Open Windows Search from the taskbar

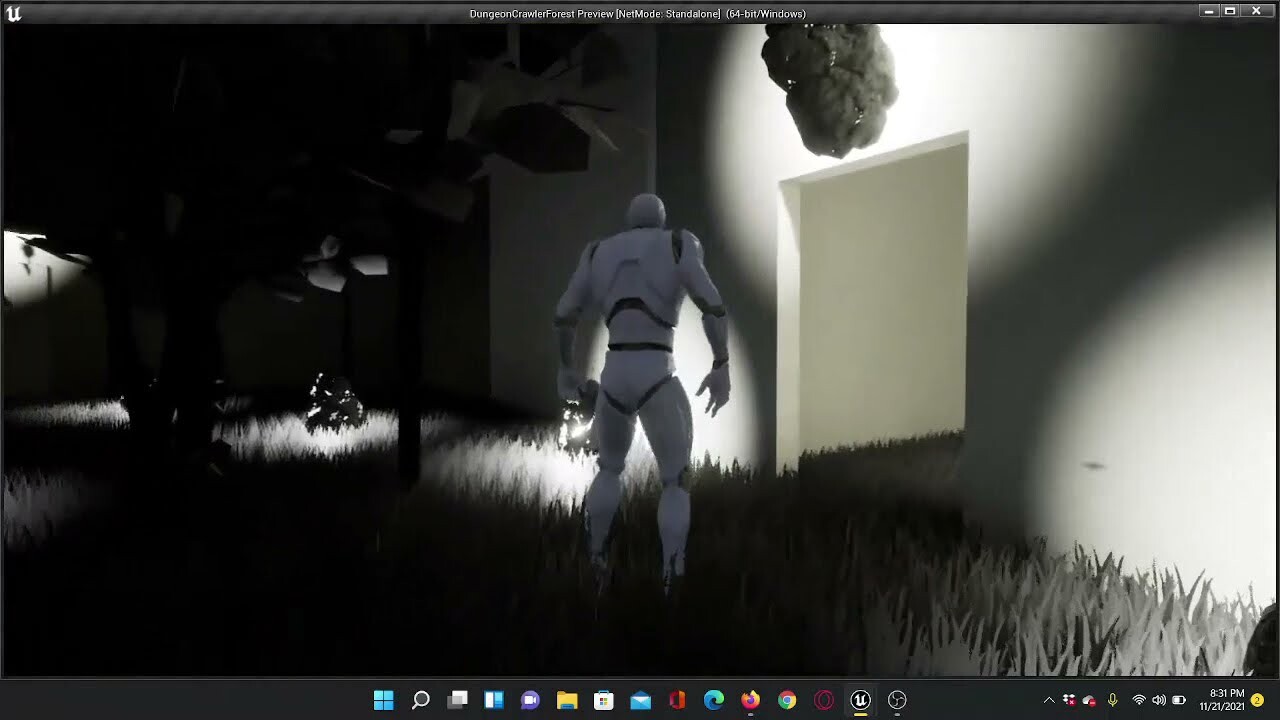tap(420, 700)
